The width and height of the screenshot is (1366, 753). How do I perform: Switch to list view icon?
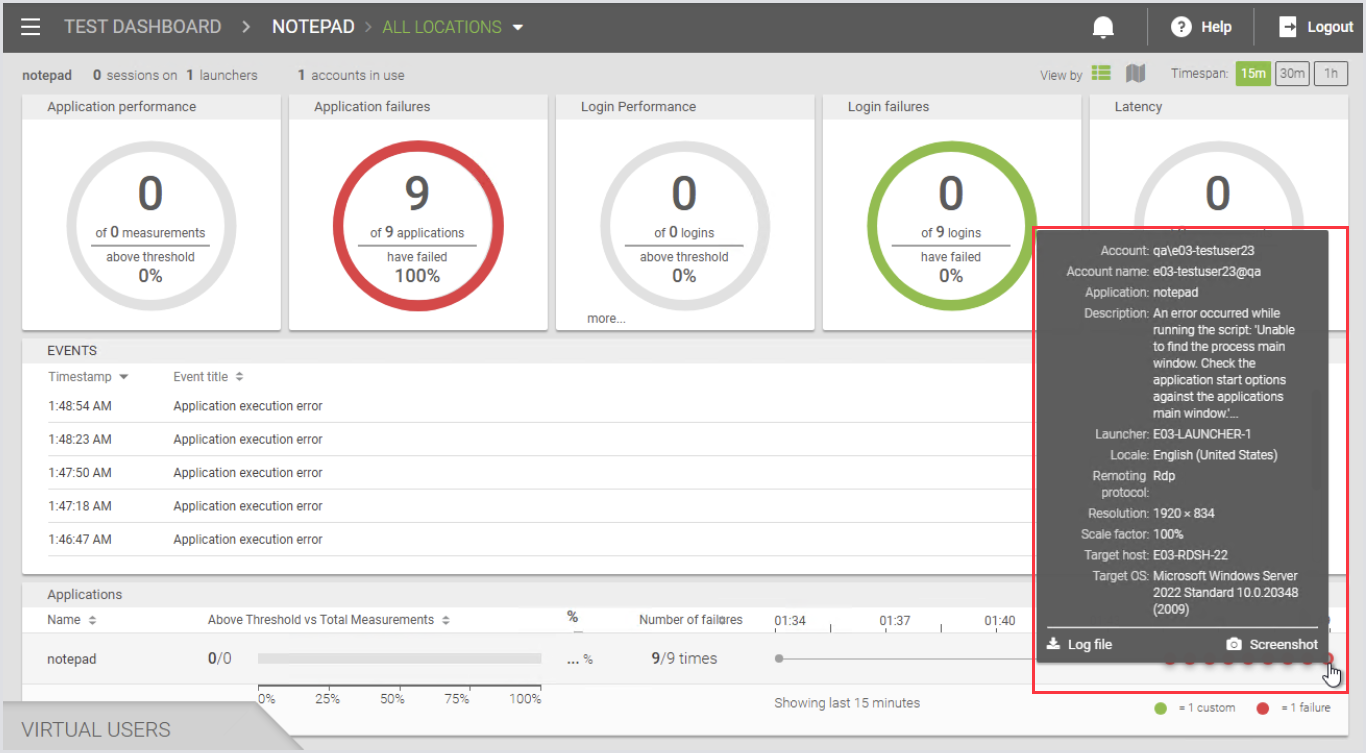tap(1101, 73)
